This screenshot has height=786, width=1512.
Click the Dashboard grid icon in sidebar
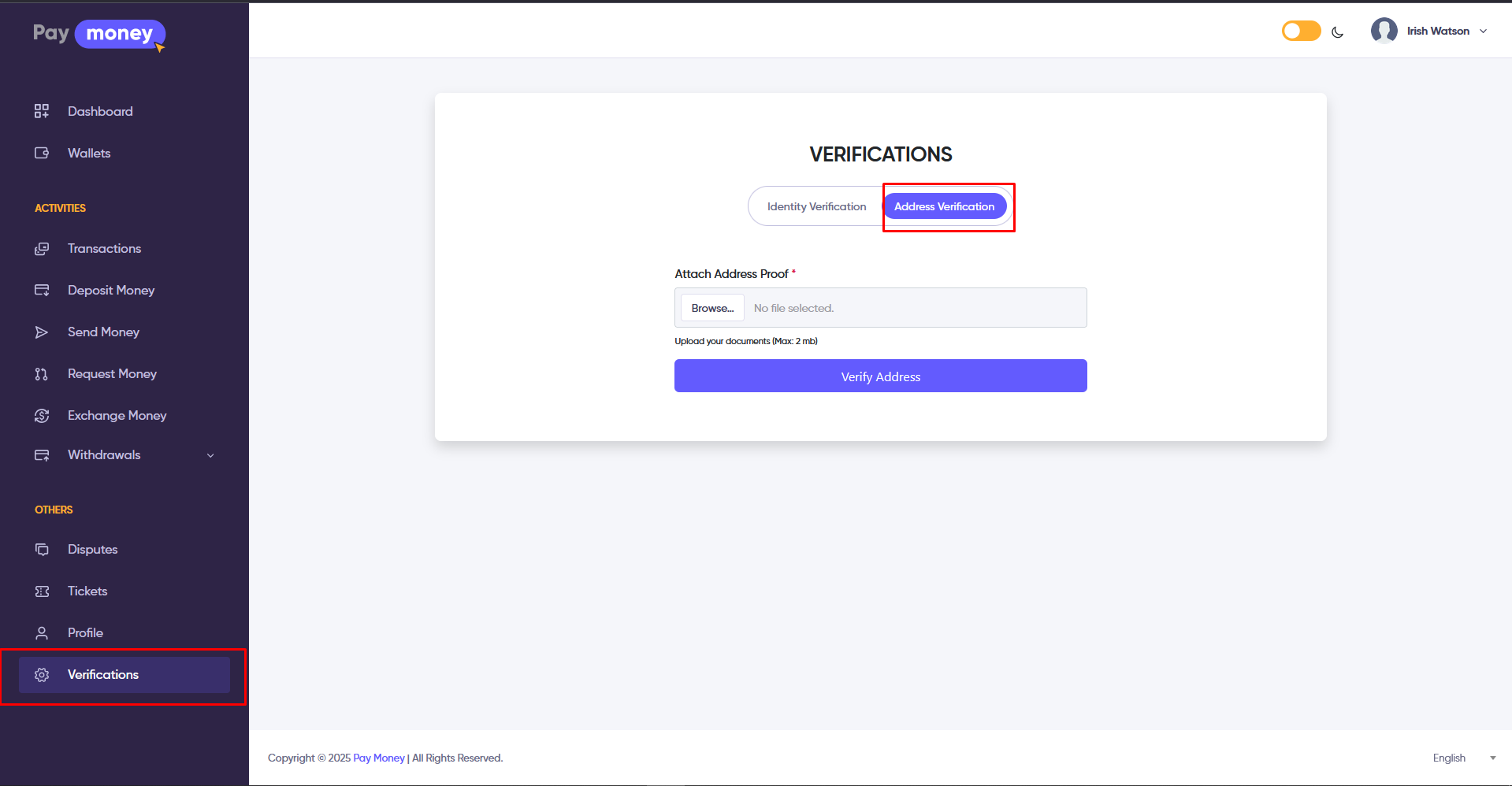point(42,111)
